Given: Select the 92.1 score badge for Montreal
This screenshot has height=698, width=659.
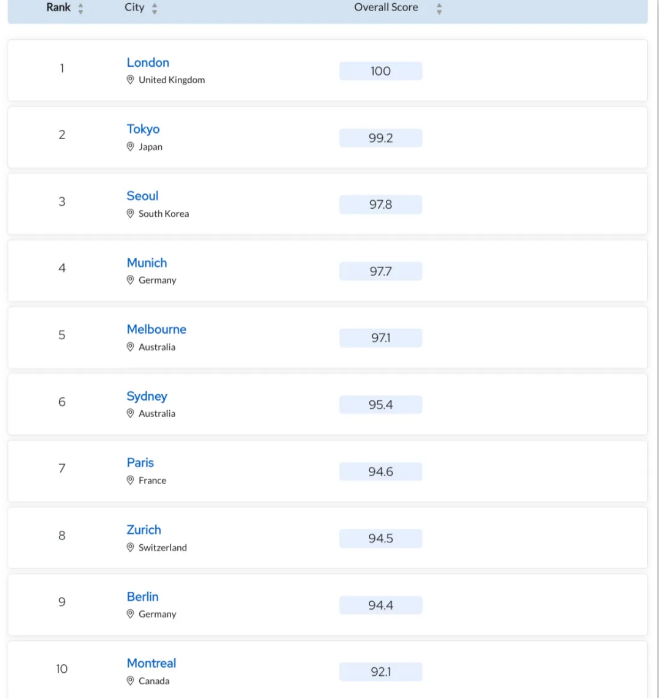Looking at the screenshot, I should (x=381, y=672).
